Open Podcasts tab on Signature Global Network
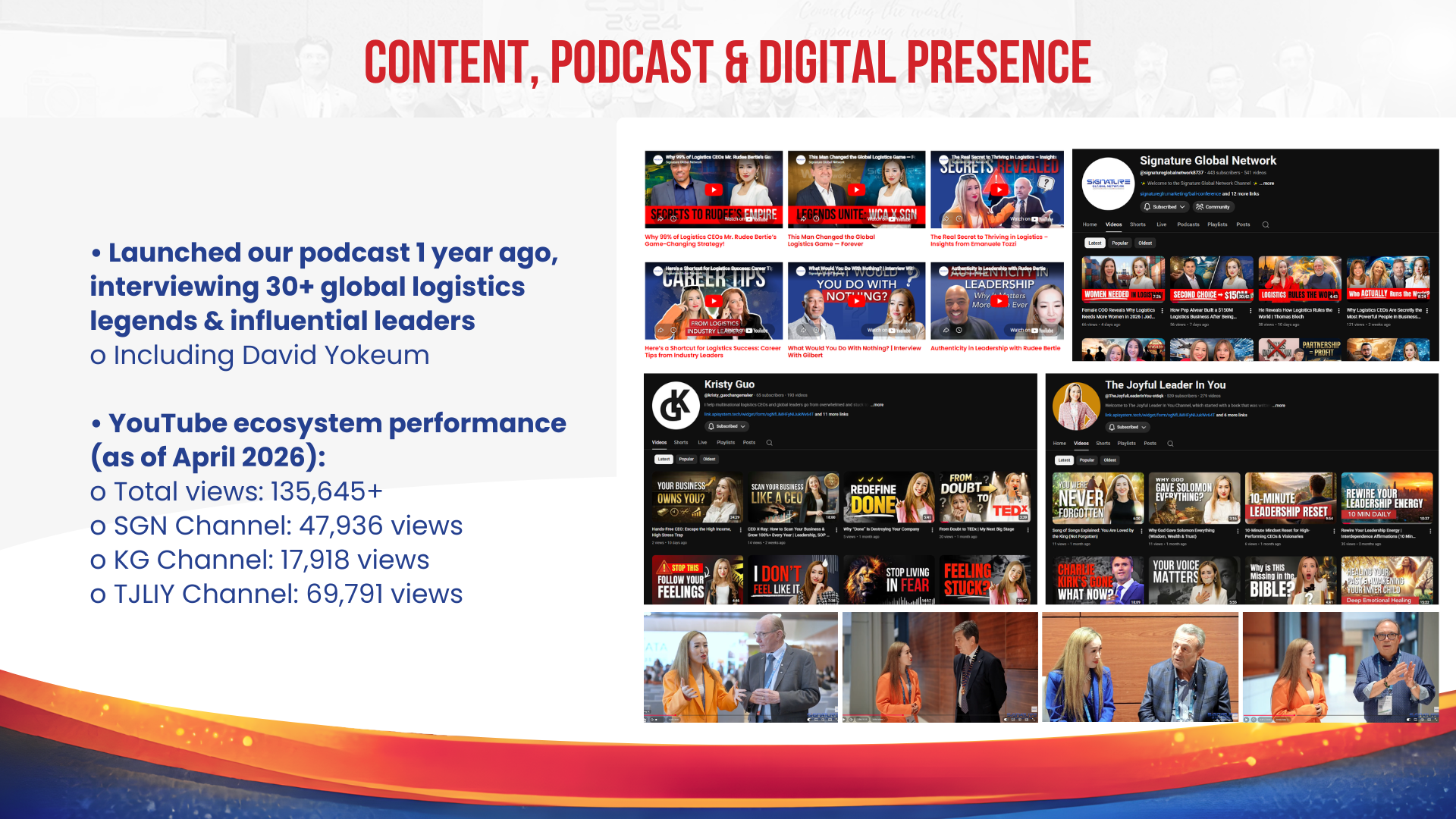 tap(1188, 224)
